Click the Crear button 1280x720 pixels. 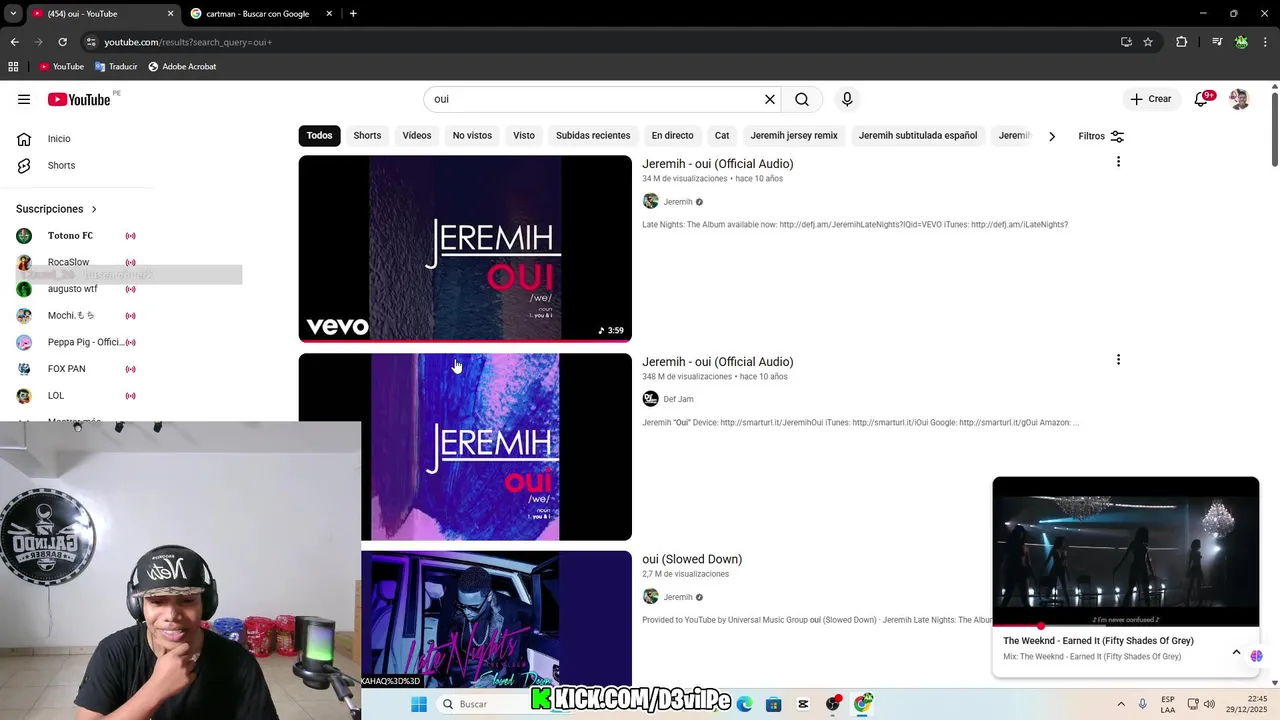coord(1150,99)
